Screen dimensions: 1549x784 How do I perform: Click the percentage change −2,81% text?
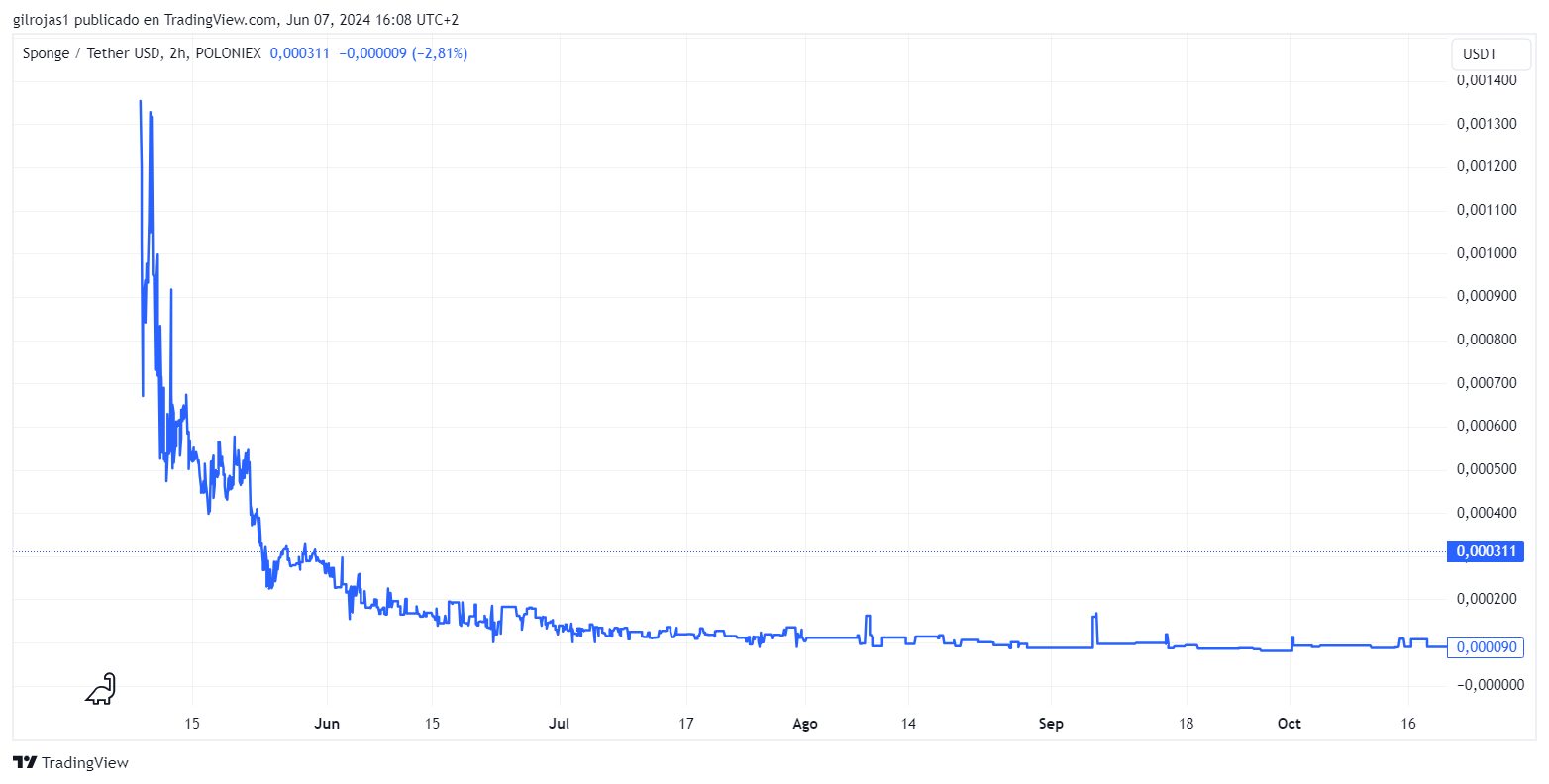coord(443,53)
